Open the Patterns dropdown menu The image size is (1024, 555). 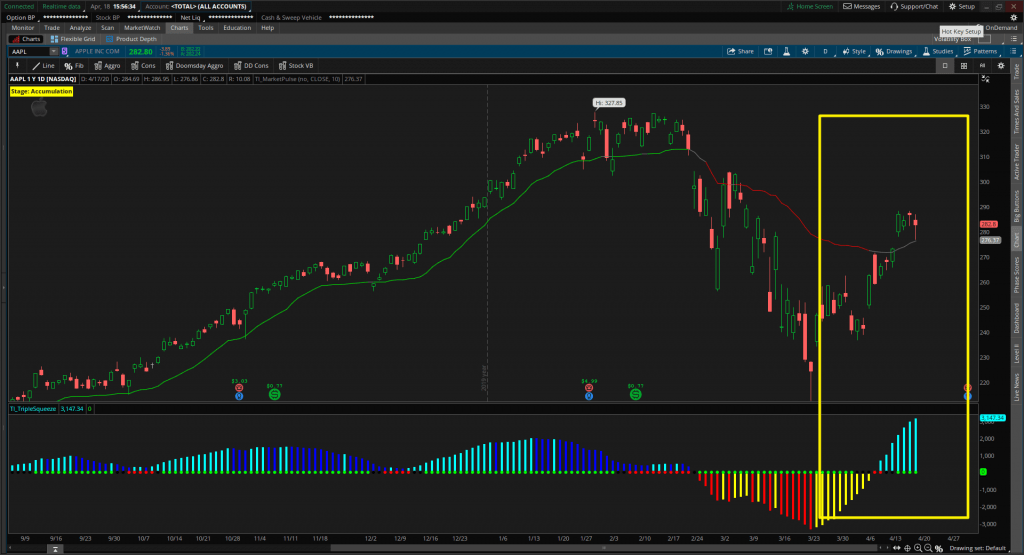(x=980, y=51)
